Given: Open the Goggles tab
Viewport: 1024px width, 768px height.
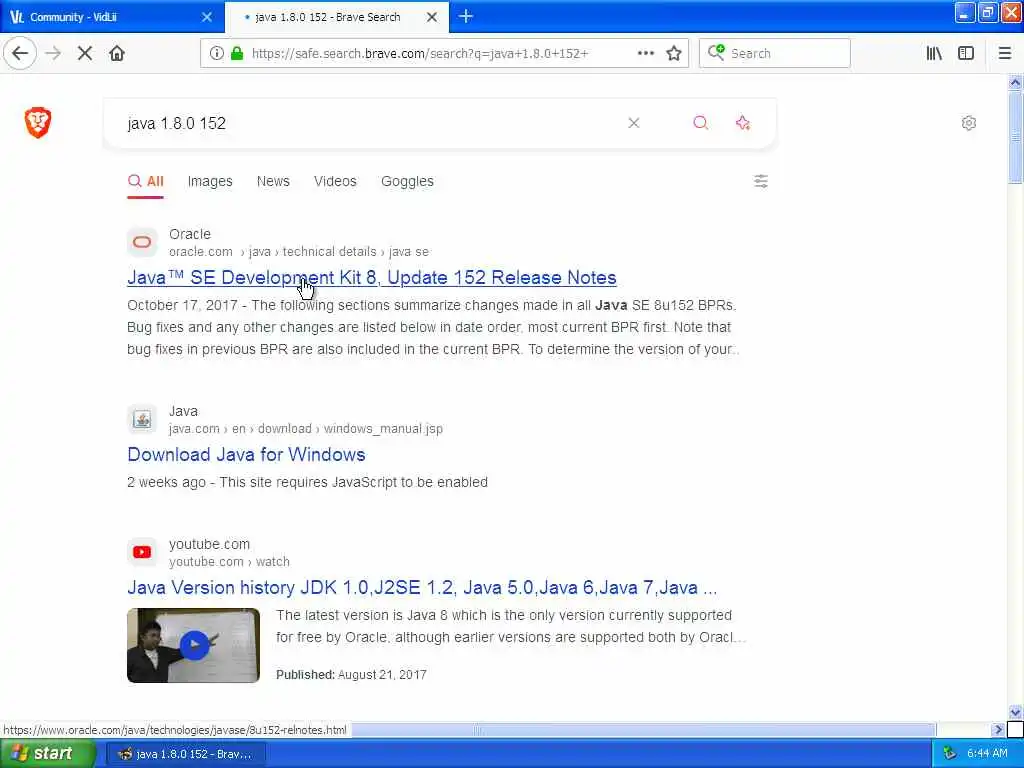Looking at the screenshot, I should coord(407,182).
